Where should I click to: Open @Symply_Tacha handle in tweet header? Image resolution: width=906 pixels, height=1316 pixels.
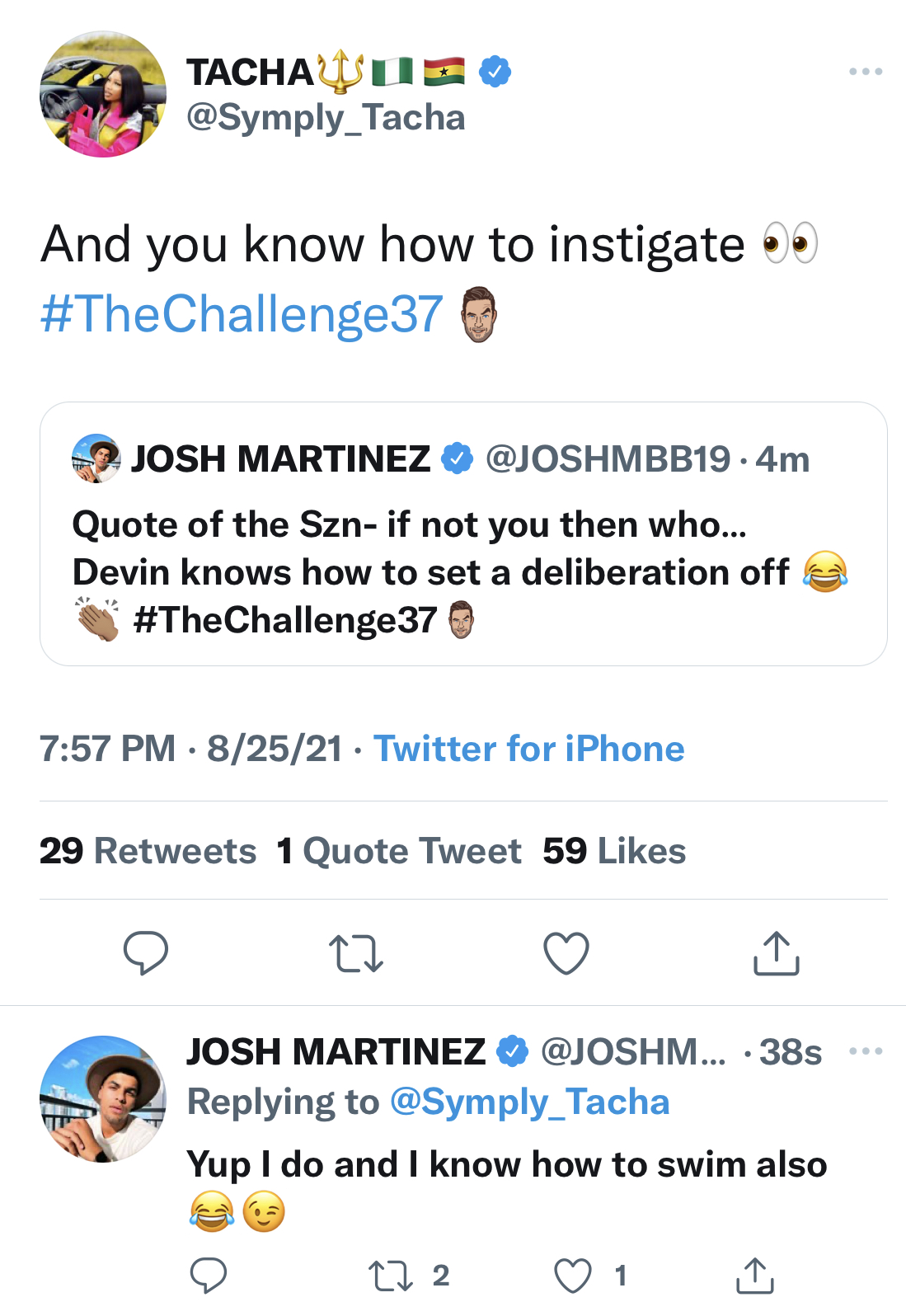click(x=326, y=118)
